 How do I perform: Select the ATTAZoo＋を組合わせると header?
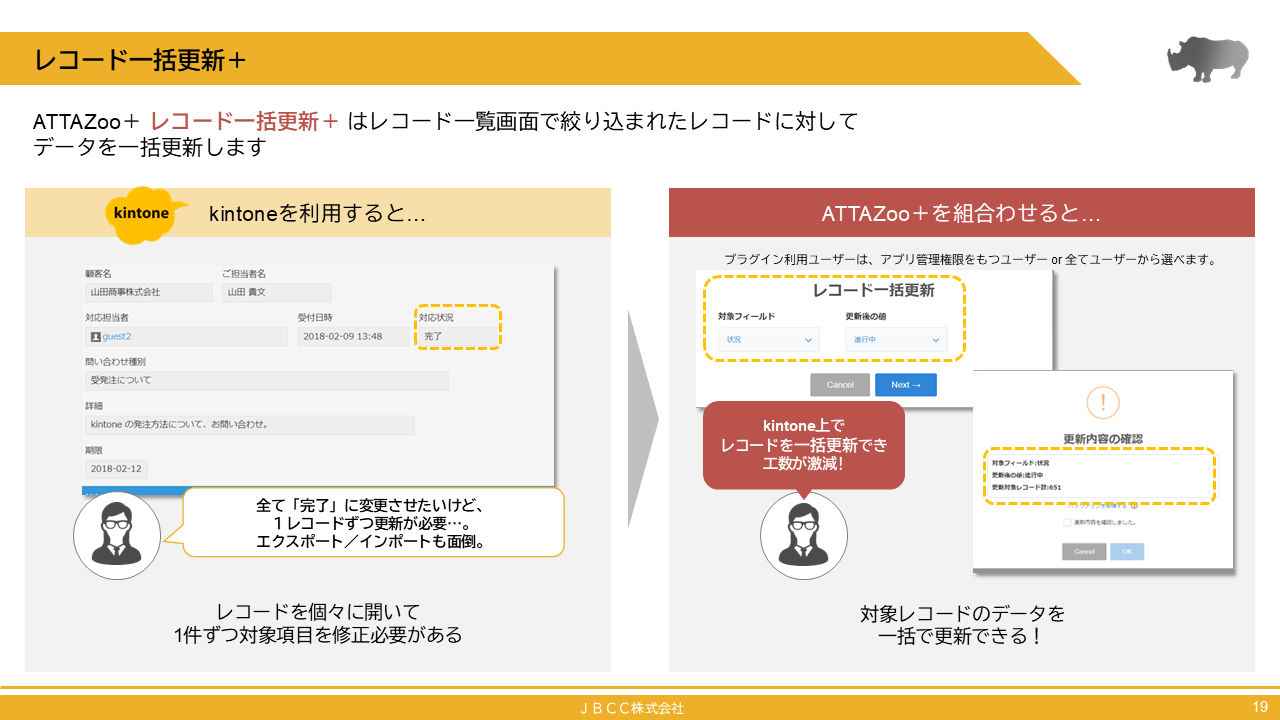(961, 212)
